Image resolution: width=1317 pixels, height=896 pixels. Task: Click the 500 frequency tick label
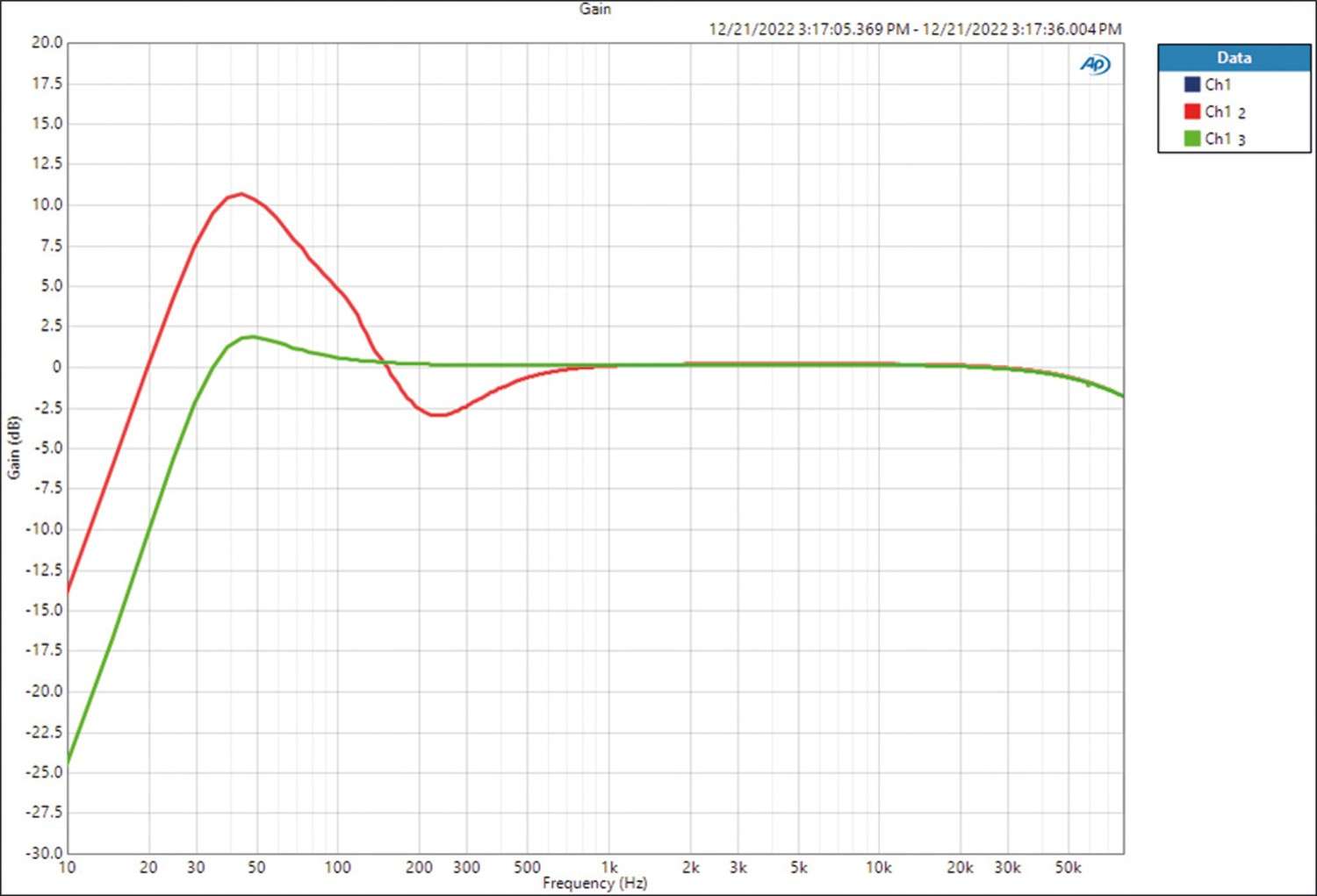pyautogui.click(x=527, y=867)
